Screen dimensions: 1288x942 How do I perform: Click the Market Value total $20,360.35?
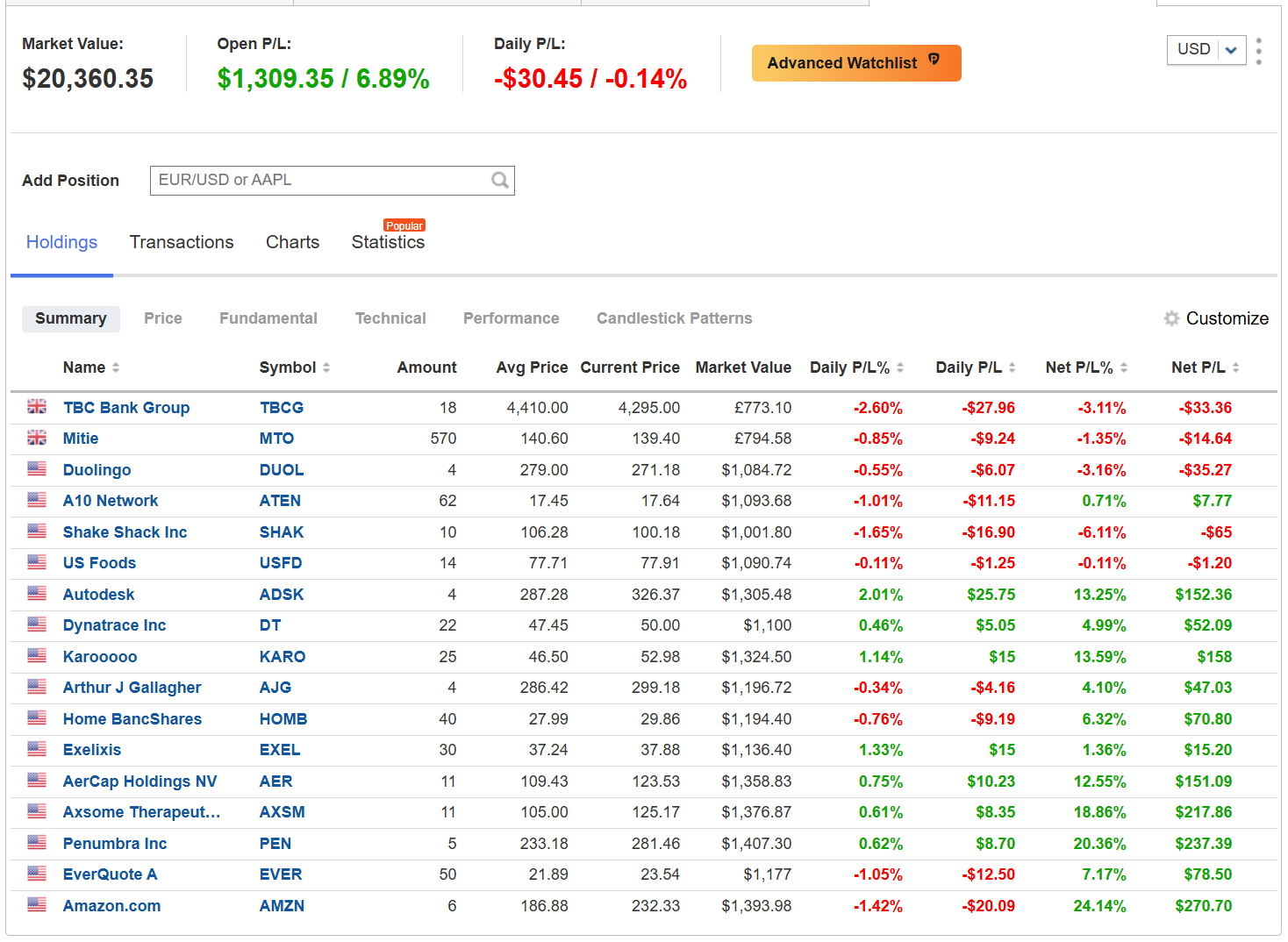[x=88, y=79]
